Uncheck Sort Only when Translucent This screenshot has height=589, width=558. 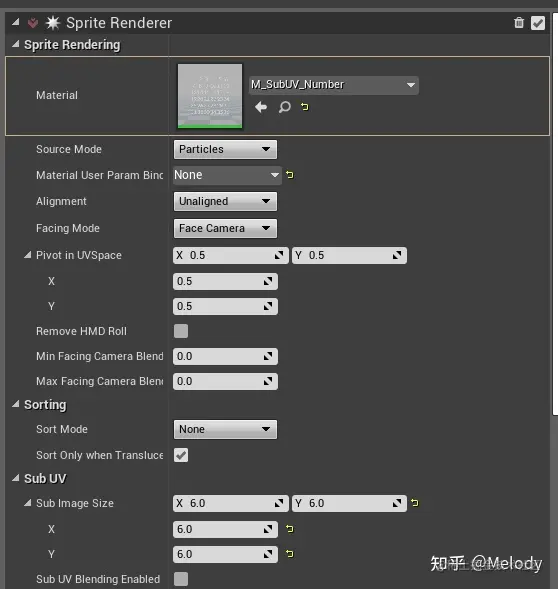(181, 455)
